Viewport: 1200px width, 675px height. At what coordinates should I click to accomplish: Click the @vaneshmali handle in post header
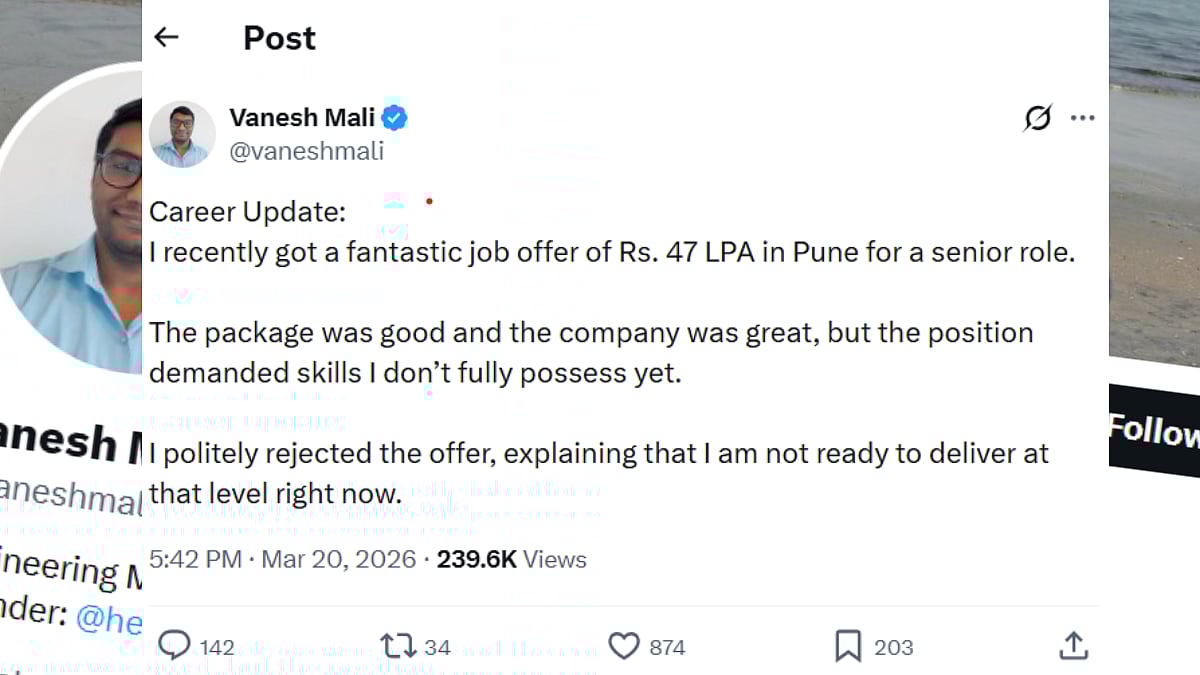(306, 152)
